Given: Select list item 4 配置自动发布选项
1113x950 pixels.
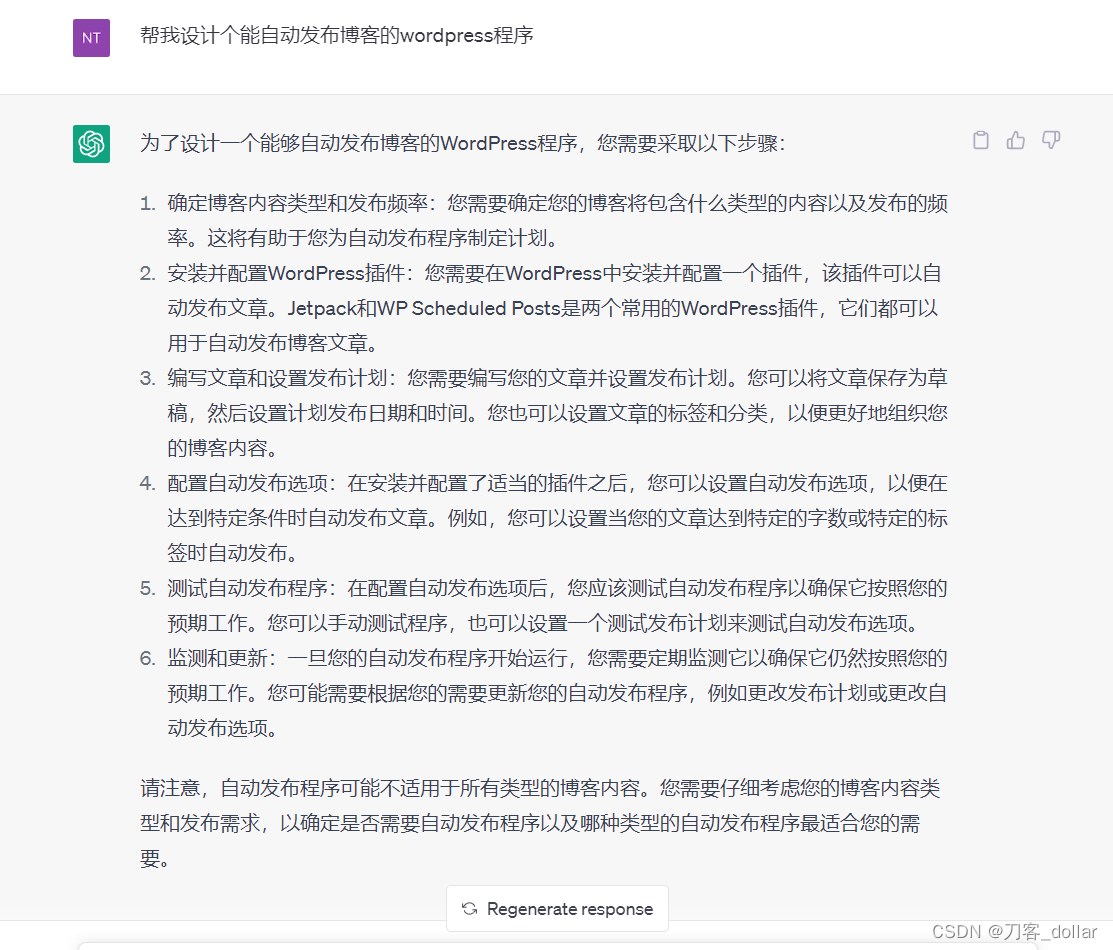Looking at the screenshot, I should coord(544,518).
